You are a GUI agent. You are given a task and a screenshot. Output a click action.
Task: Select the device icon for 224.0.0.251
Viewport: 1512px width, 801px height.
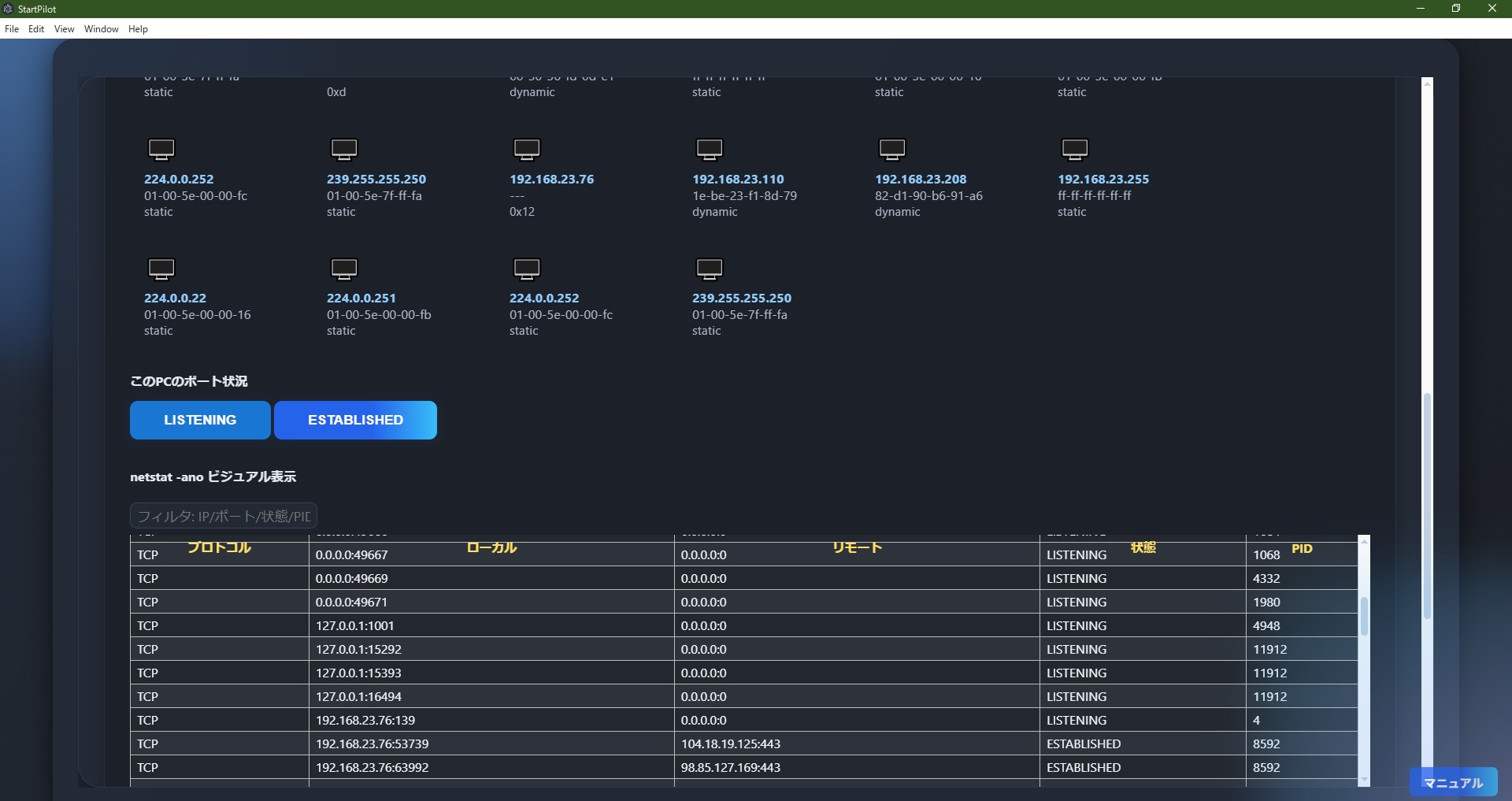(x=344, y=269)
